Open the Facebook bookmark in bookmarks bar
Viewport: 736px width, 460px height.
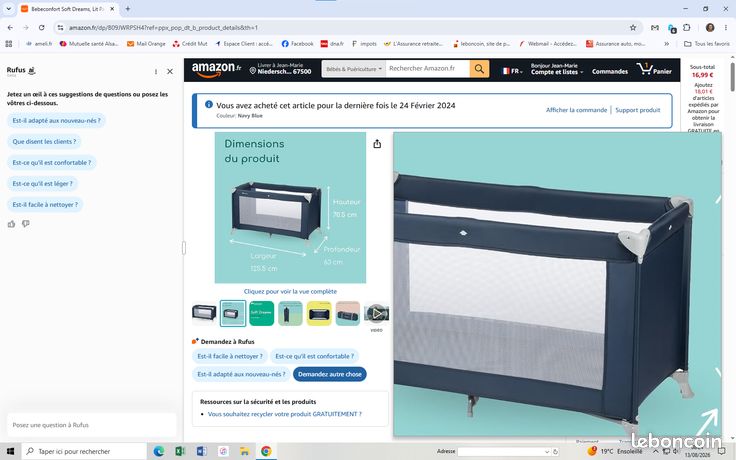coord(297,44)
